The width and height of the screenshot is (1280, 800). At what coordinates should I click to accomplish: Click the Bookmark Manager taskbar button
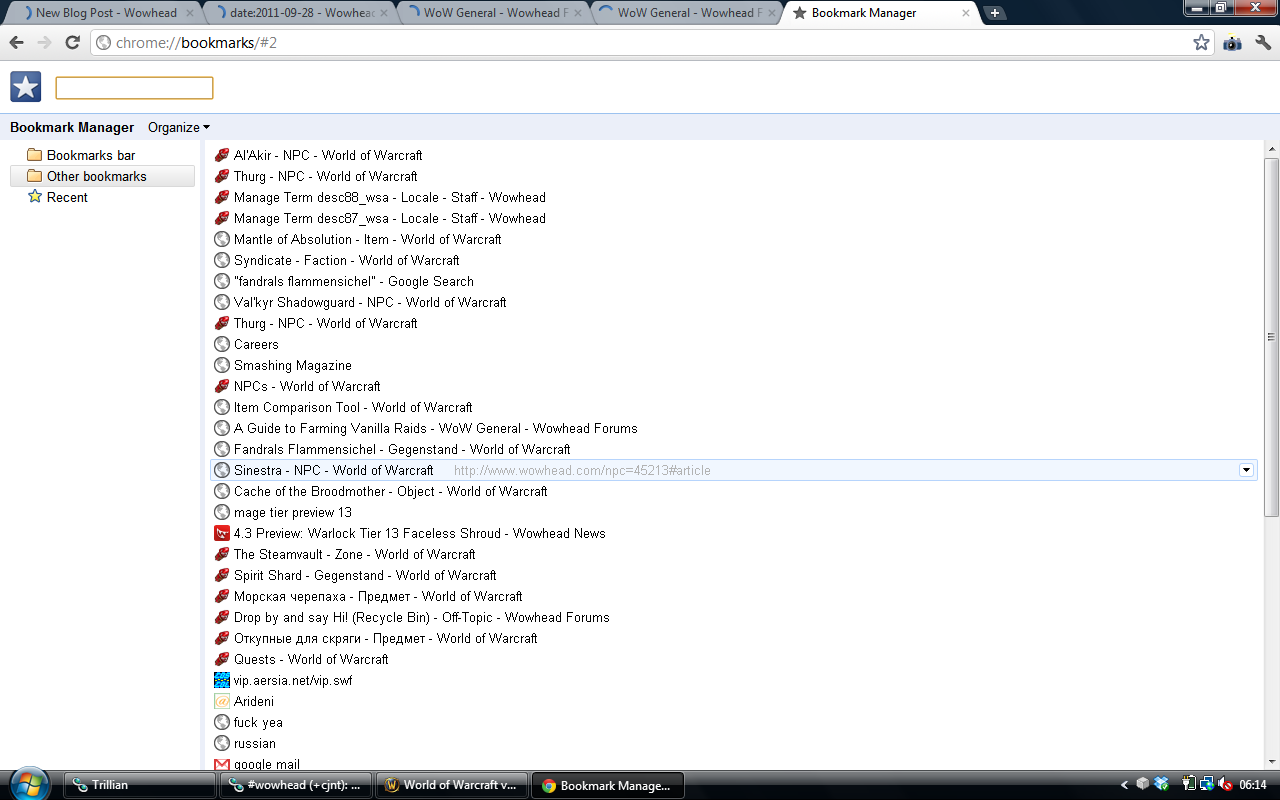(x=608, y=785)
